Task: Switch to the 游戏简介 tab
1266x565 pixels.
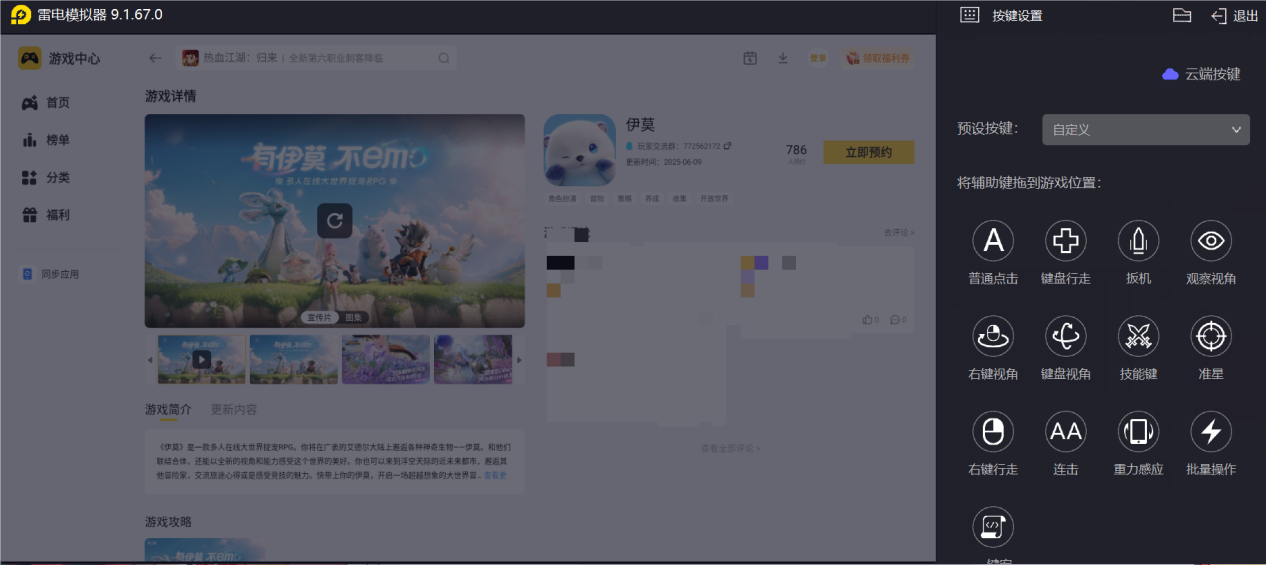Action: coord(169,410)
